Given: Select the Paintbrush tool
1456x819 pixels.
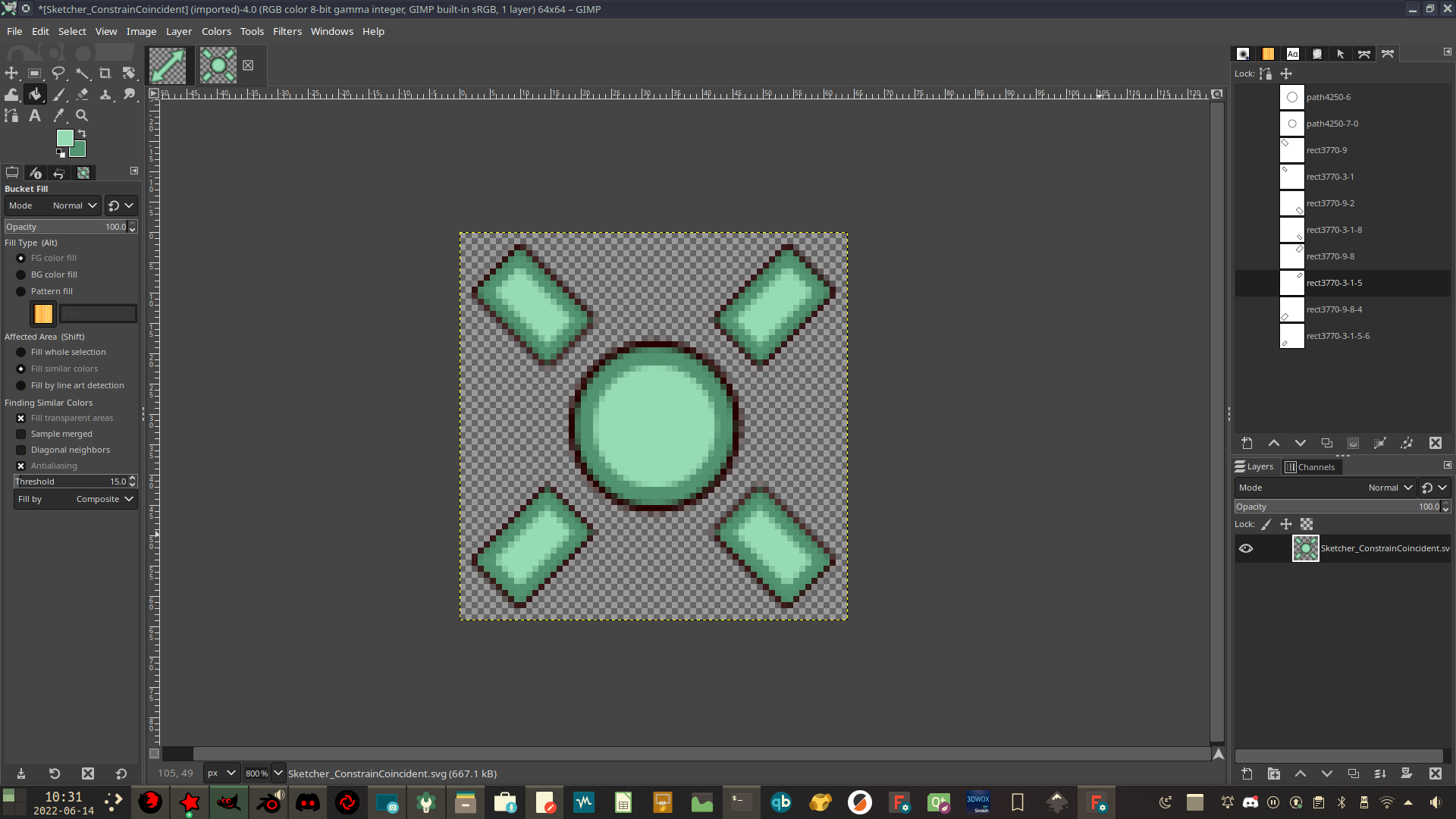Looking at the screenshot, I should pos(59,94).
